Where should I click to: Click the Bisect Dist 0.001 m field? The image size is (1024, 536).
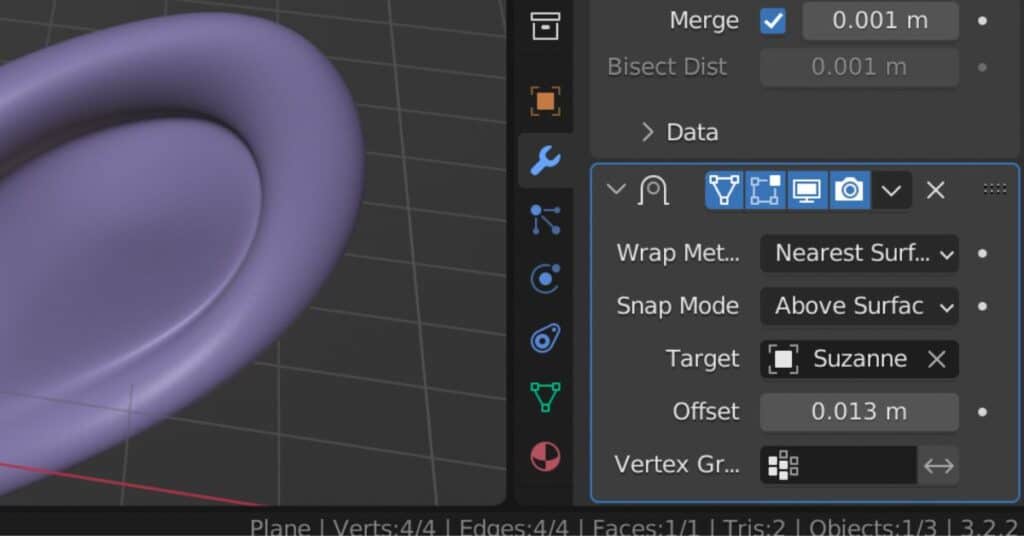click(859, 67)
